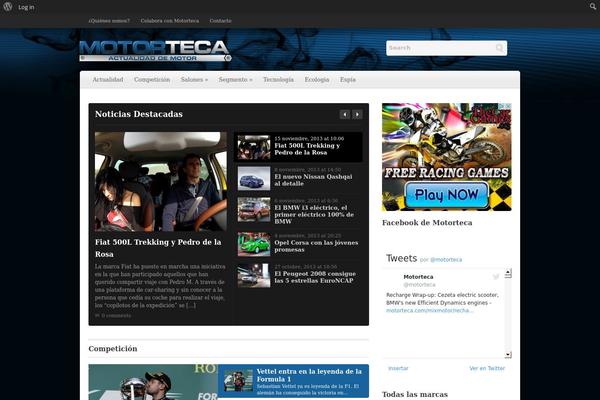
Task: Click the search box magnifier icon
Action: (x=499, y=48)
